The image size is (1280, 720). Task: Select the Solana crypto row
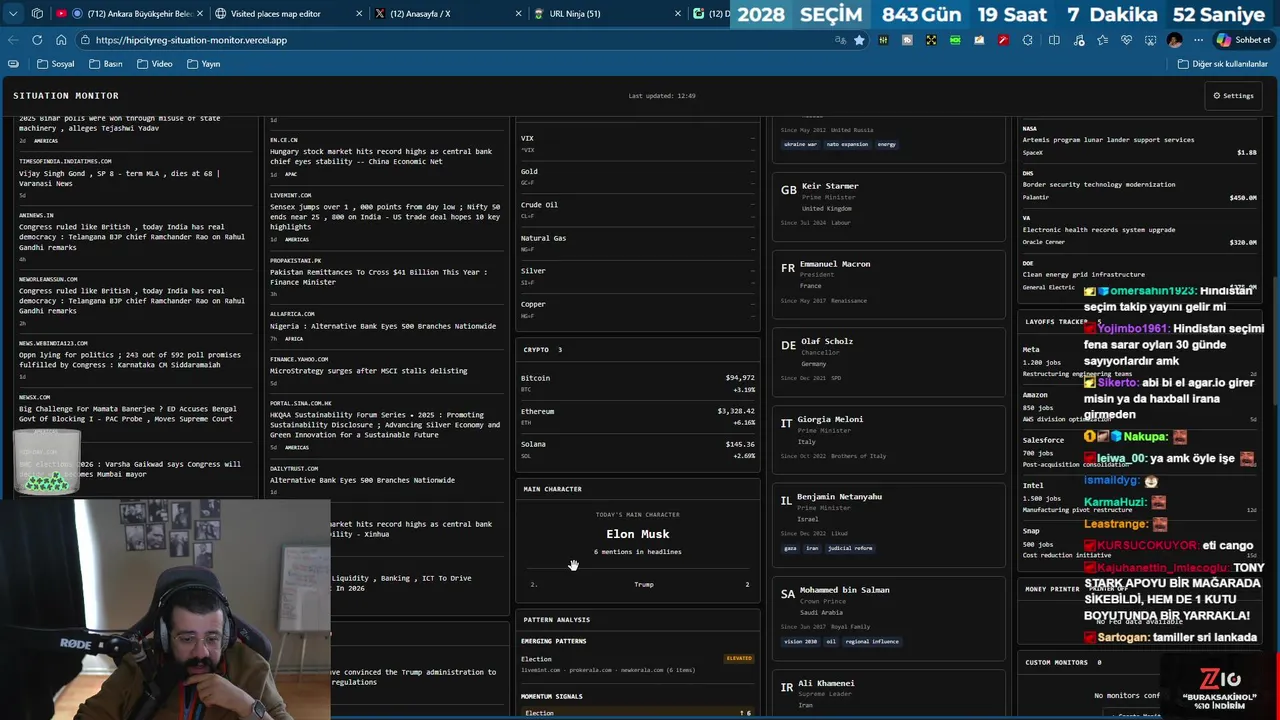tap(638, 449)
